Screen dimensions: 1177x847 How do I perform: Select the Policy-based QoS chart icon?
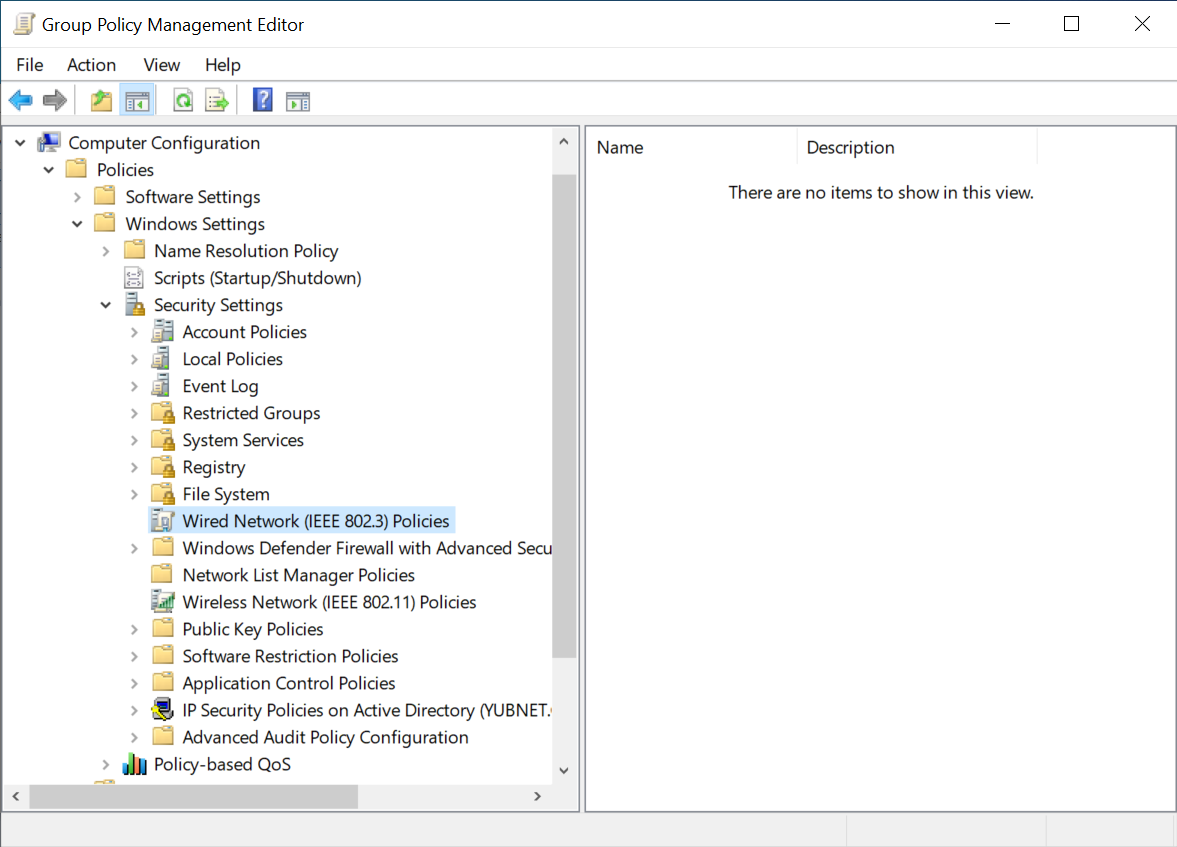click(x=134, y=765)
